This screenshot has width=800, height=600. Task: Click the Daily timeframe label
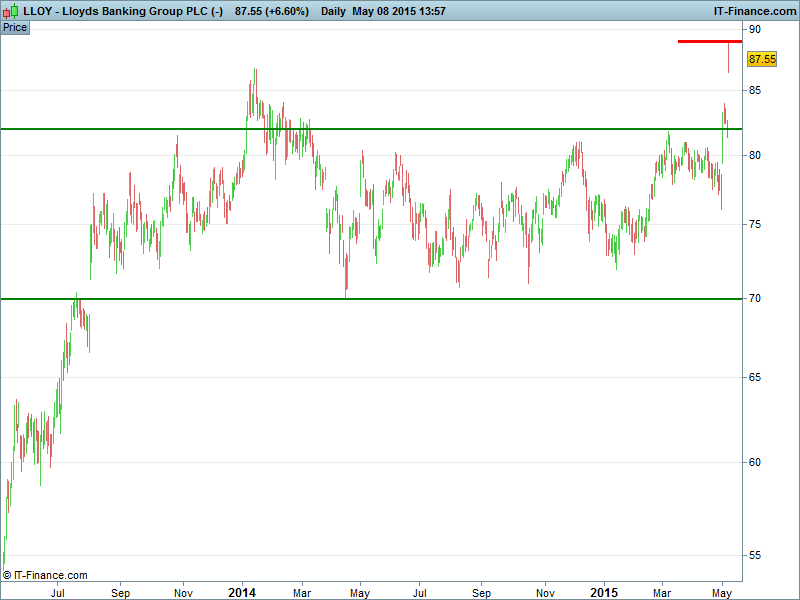tap(334, 11)
